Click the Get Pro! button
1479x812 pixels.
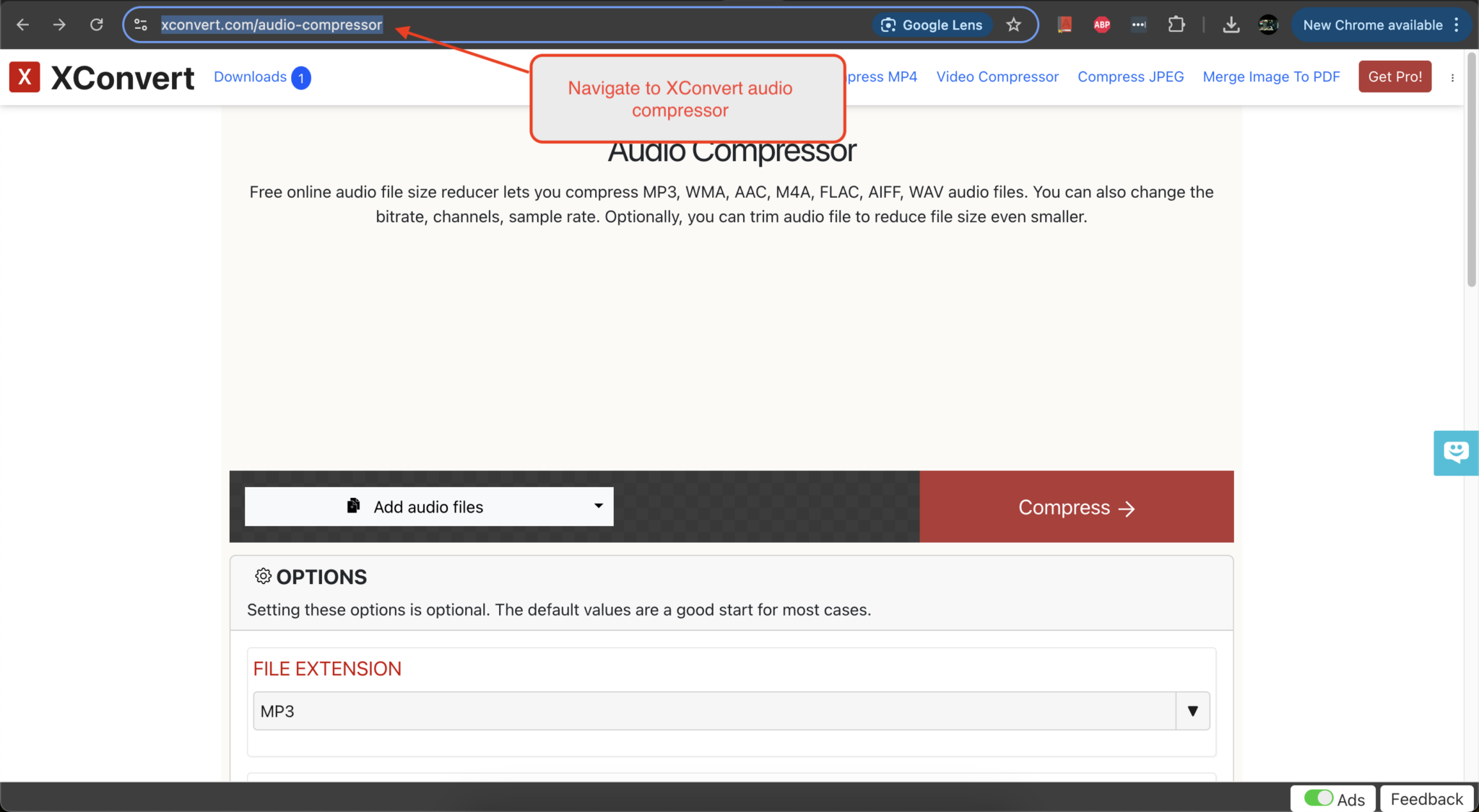1394,77
